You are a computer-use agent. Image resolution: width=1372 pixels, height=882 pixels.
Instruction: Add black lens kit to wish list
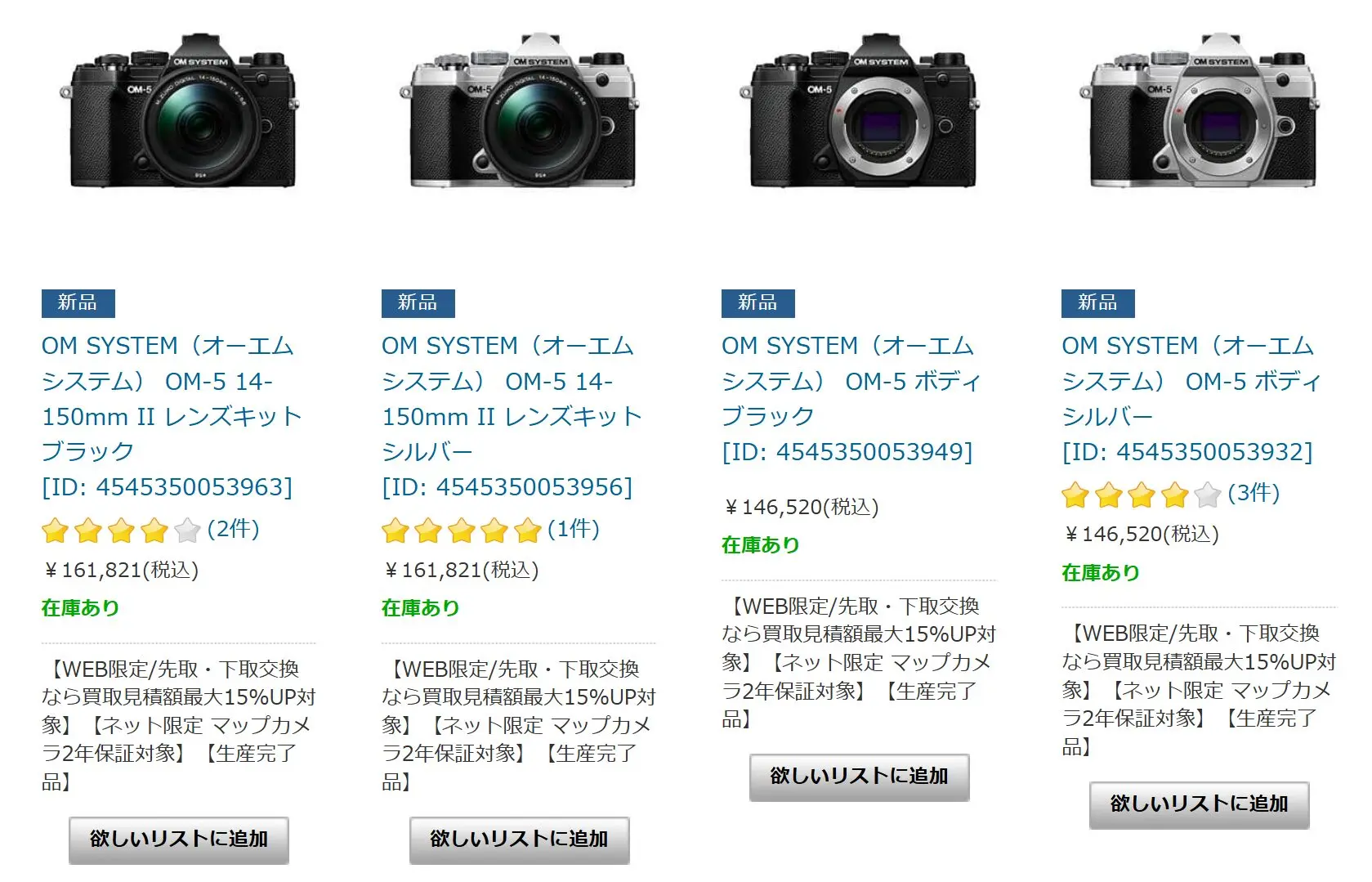pos(179,839)
